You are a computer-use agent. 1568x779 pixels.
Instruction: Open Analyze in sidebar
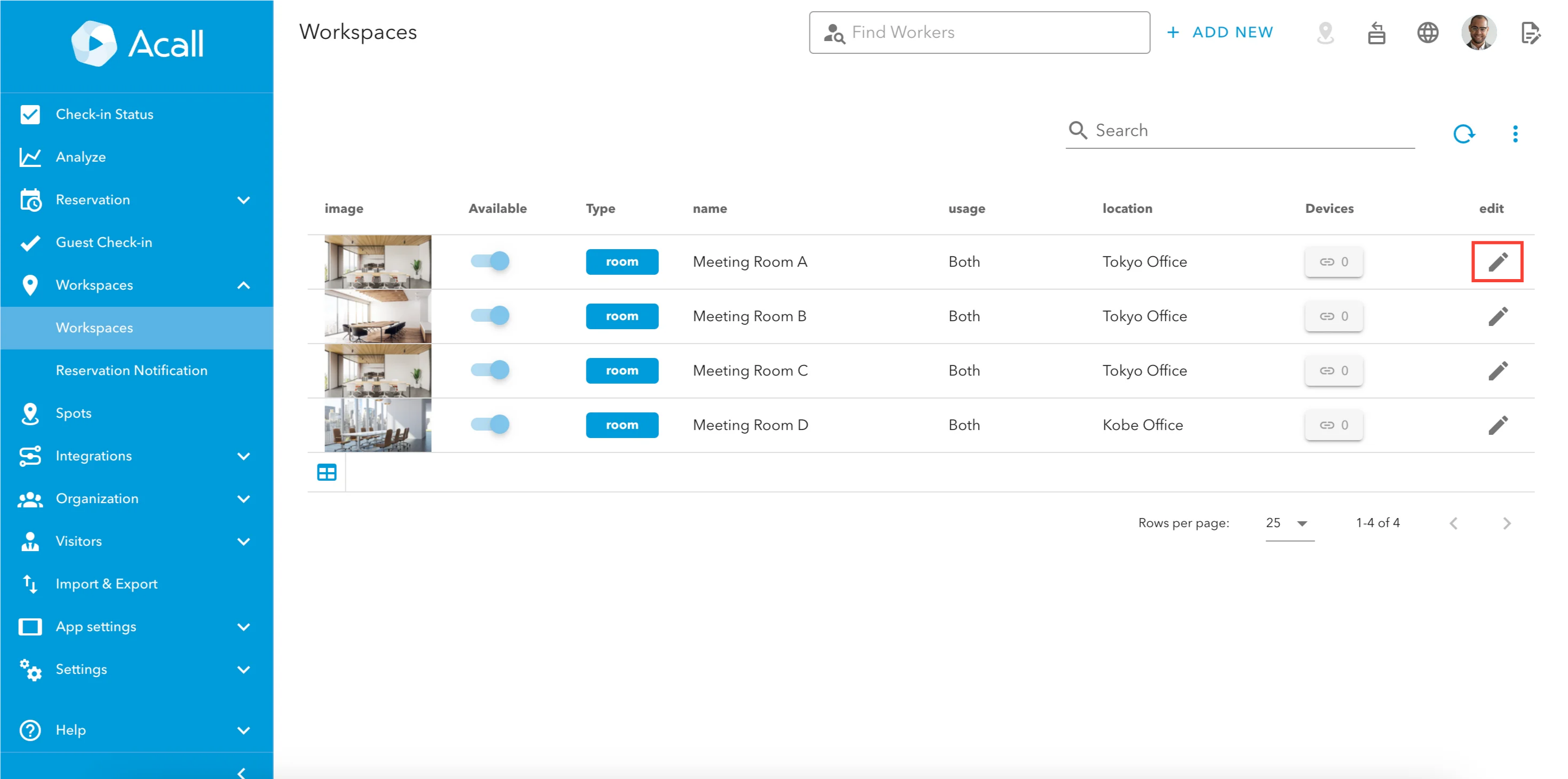coord(137,157)
